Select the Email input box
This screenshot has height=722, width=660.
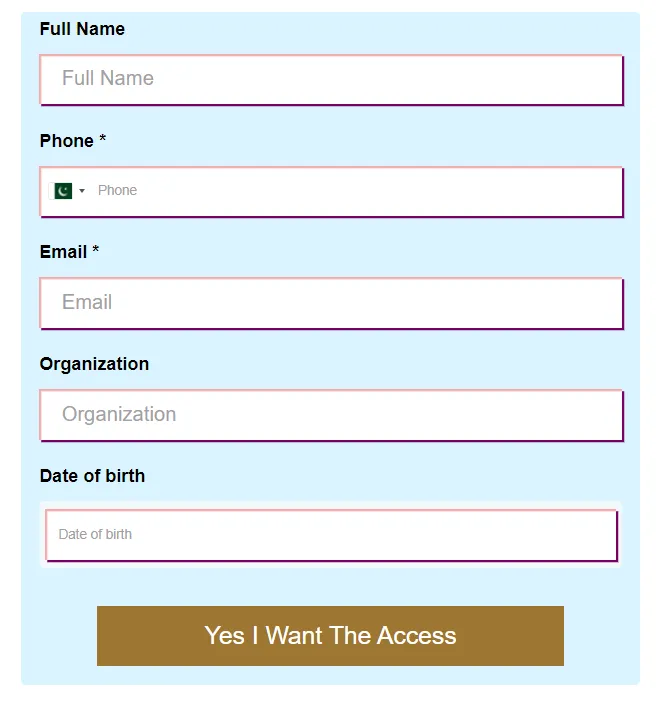pos(332,303)
